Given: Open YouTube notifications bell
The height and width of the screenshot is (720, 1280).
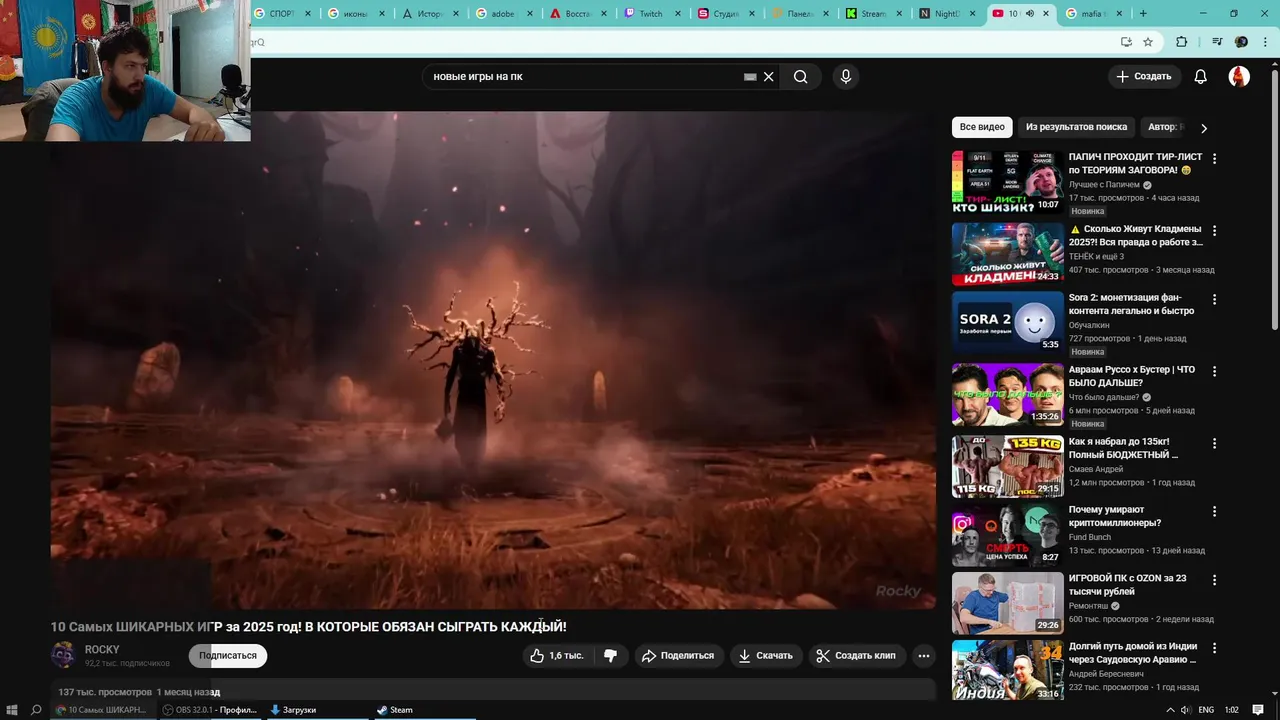Looking at the screenshot, I should [1201, 77].
